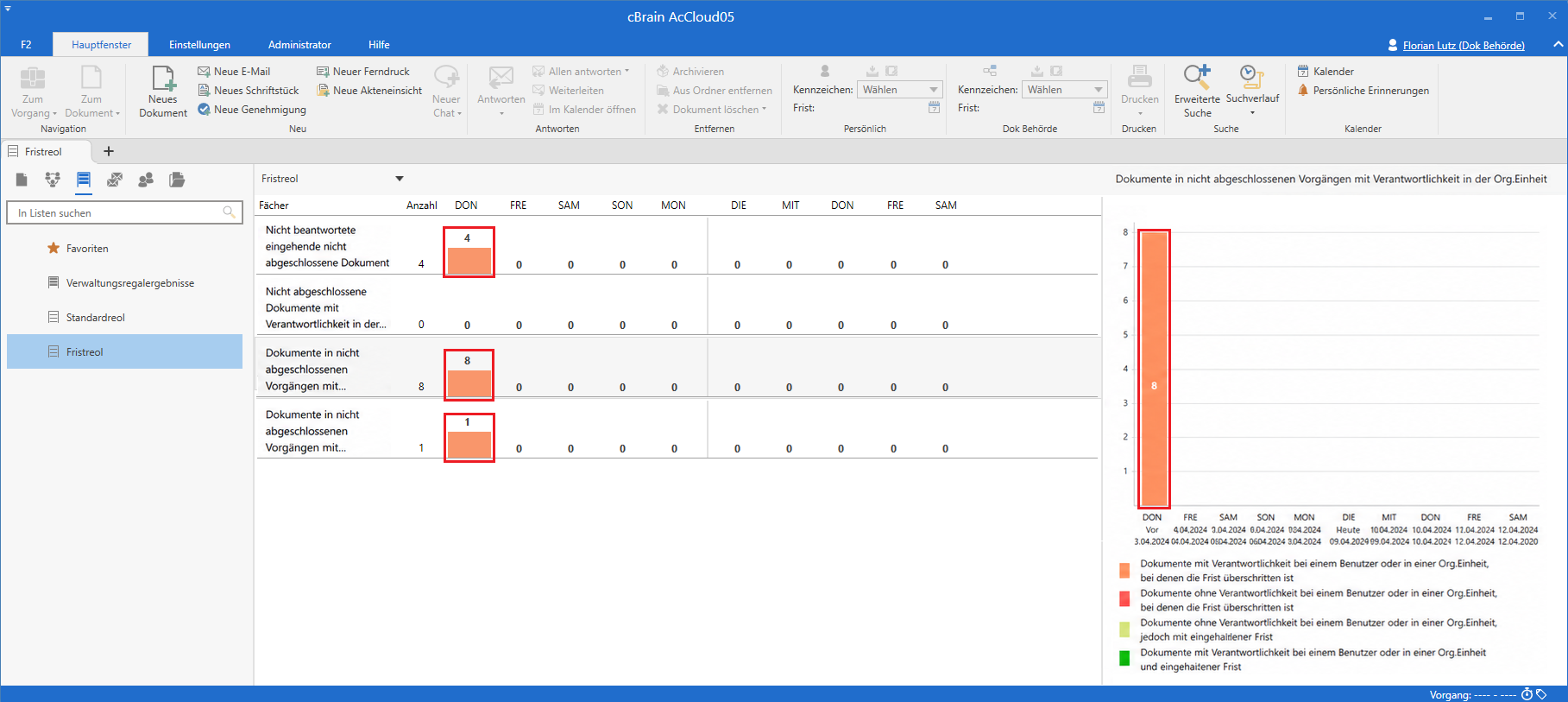1568x702 pixels.
Task: Open the quick access arrow in the title bar
Action: pyautogui.click(x=8, y=8)
